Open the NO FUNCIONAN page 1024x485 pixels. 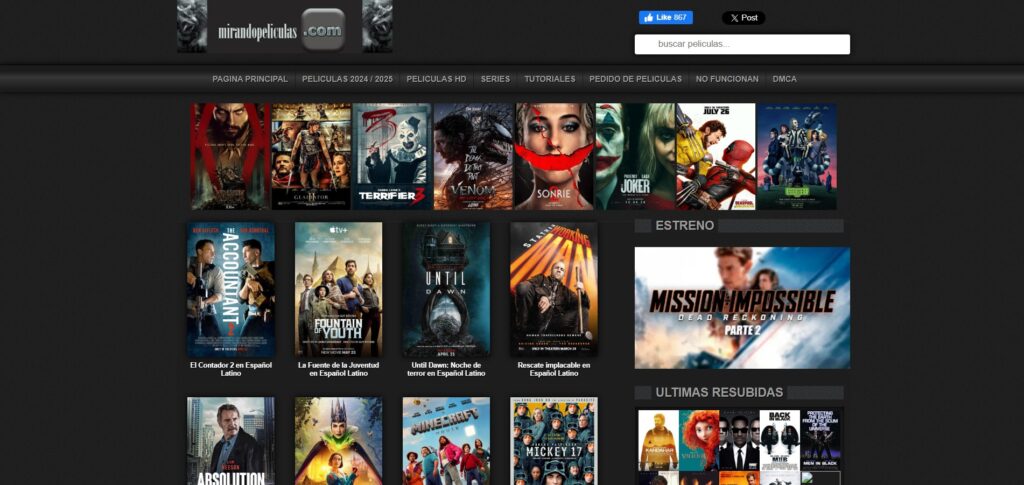(727, 79)
